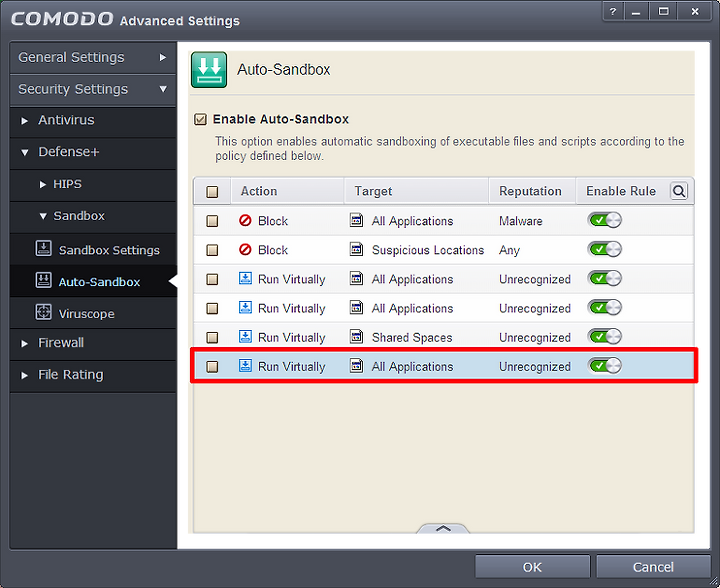
Task: Click the Block icon in Suspicious Locations row
Action: click(245, 250)
